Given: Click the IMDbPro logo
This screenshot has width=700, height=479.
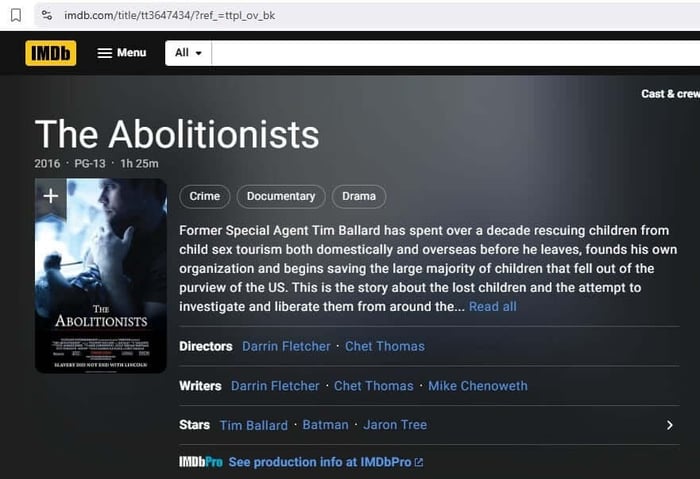Looking at the screenshot, I should pos(200,462).
